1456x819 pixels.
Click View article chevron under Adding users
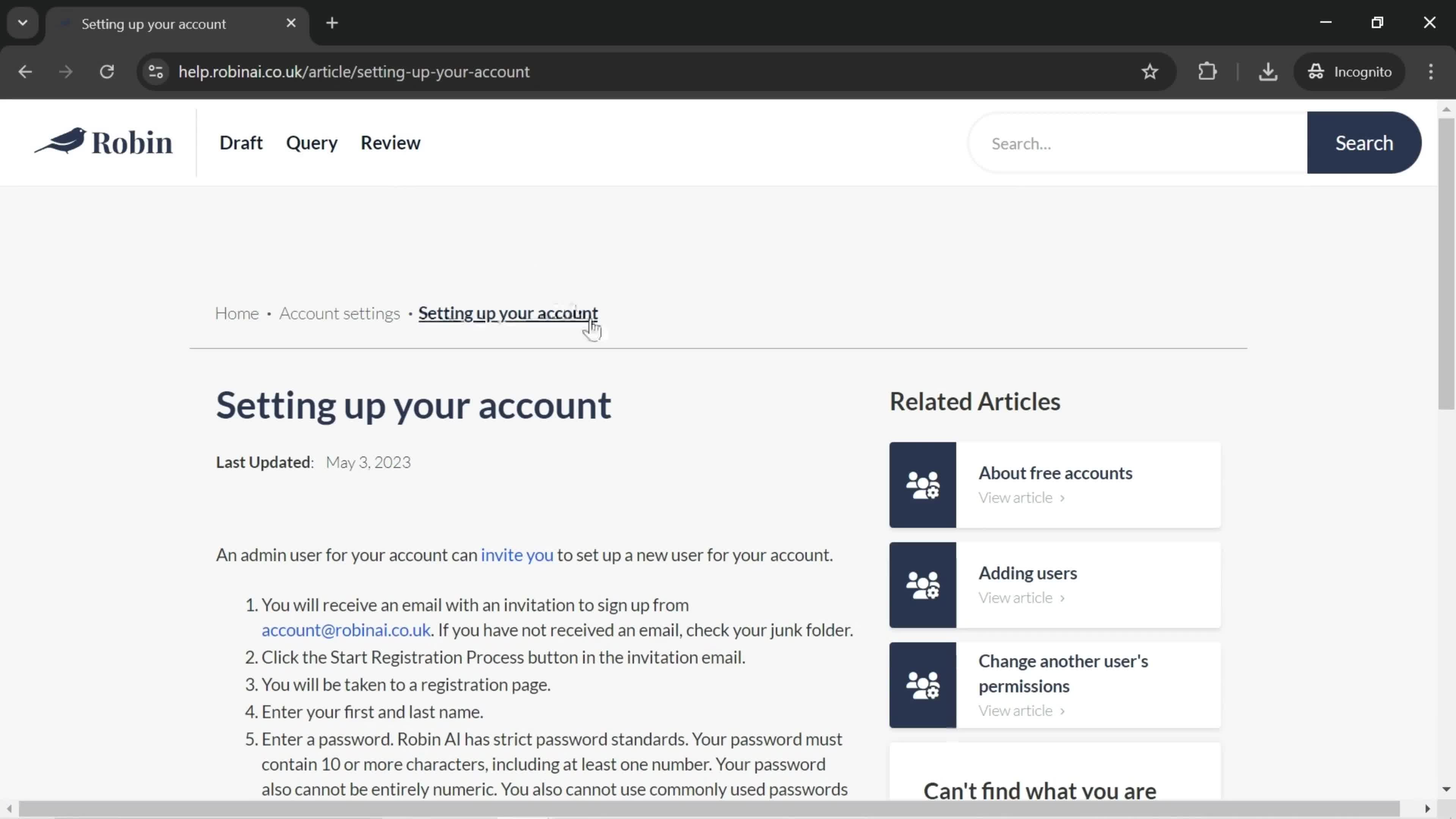point(1062,598)
